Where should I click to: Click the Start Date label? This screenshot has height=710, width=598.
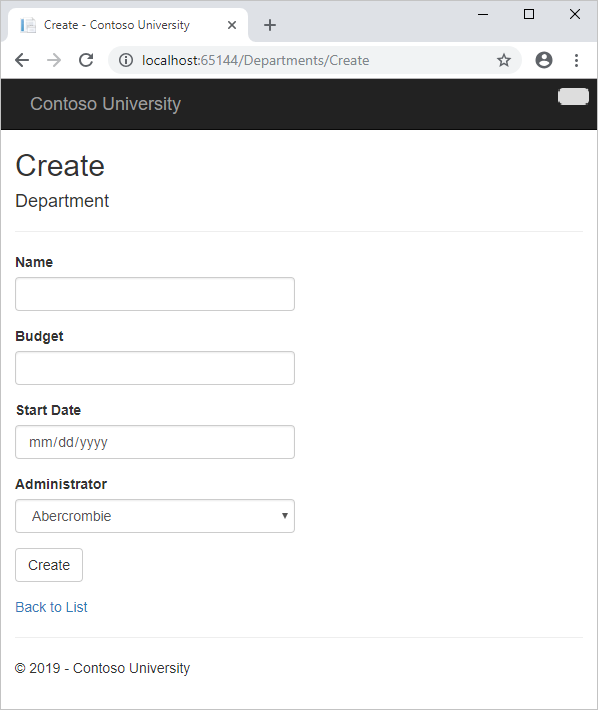(x=48, y=410)
